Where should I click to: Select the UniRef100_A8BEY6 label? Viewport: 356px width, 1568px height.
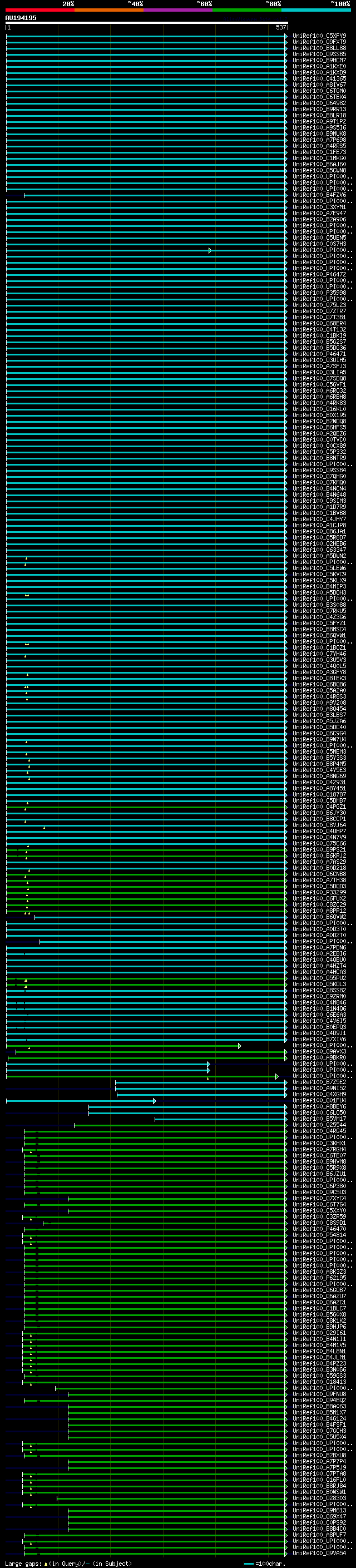coord(319,1106)
